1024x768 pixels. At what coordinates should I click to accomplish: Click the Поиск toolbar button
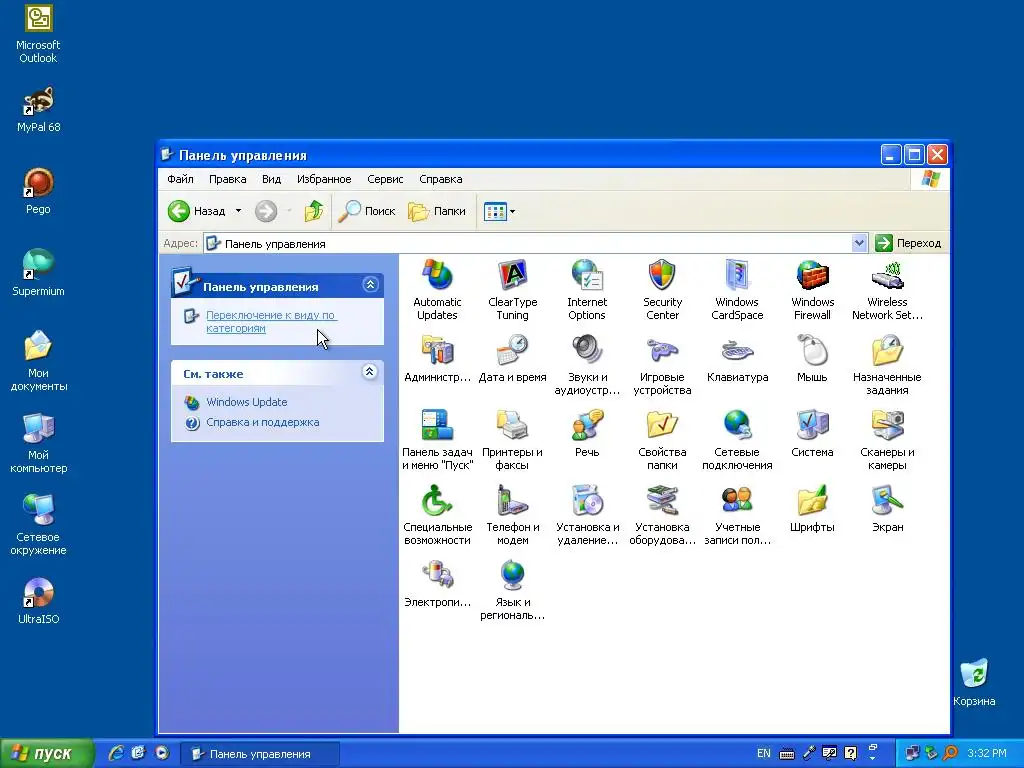pyautogui.click(x=367, y=211)
